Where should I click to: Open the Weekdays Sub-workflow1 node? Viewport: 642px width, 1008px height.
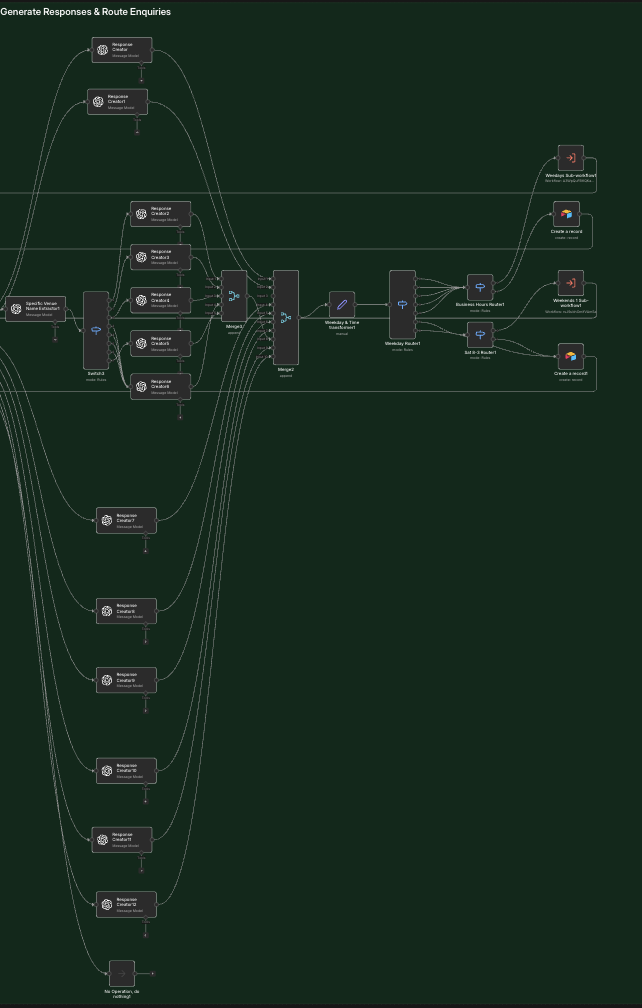tap(570, 158)
